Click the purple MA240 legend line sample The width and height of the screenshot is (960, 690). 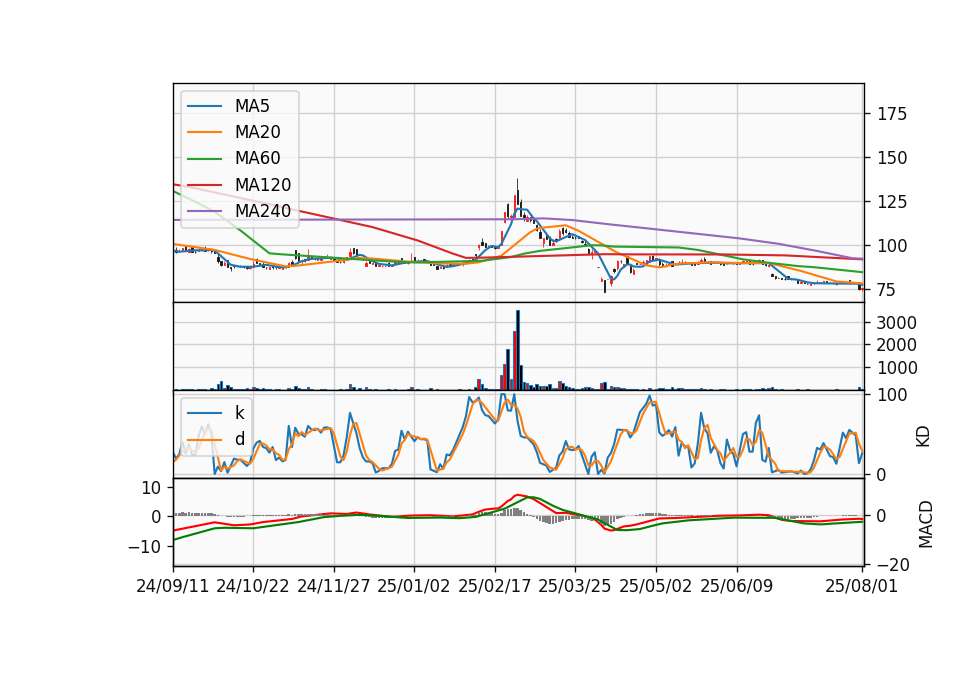(204, 211)
